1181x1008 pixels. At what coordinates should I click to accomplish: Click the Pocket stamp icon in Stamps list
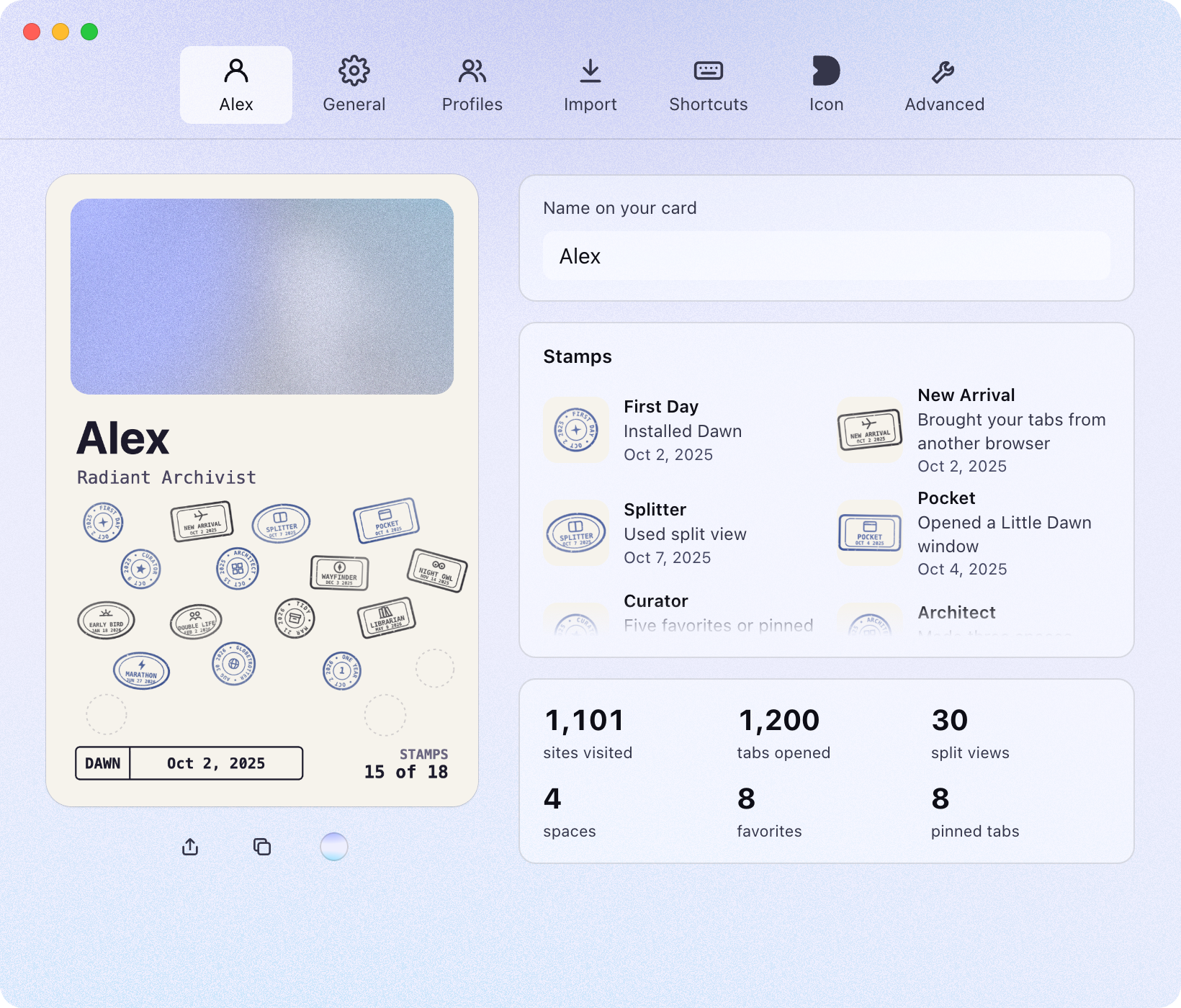[870, 533]
